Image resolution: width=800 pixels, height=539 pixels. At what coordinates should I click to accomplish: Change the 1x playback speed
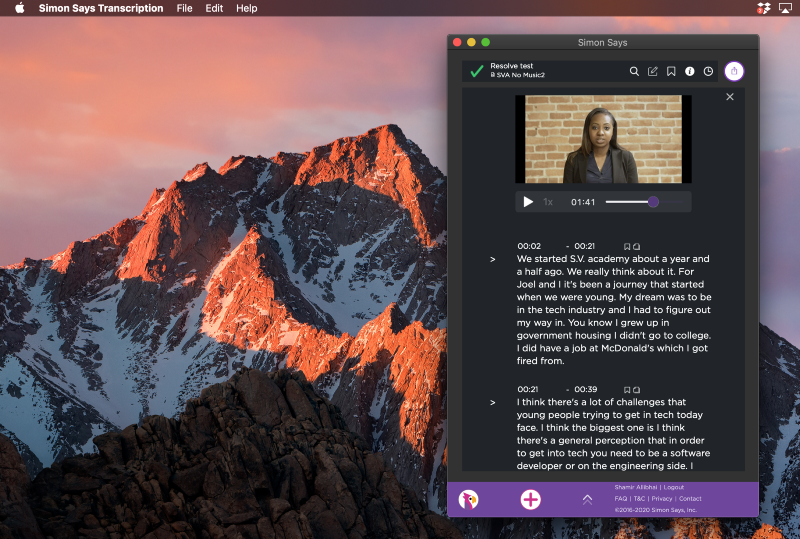tap(548, 202)
